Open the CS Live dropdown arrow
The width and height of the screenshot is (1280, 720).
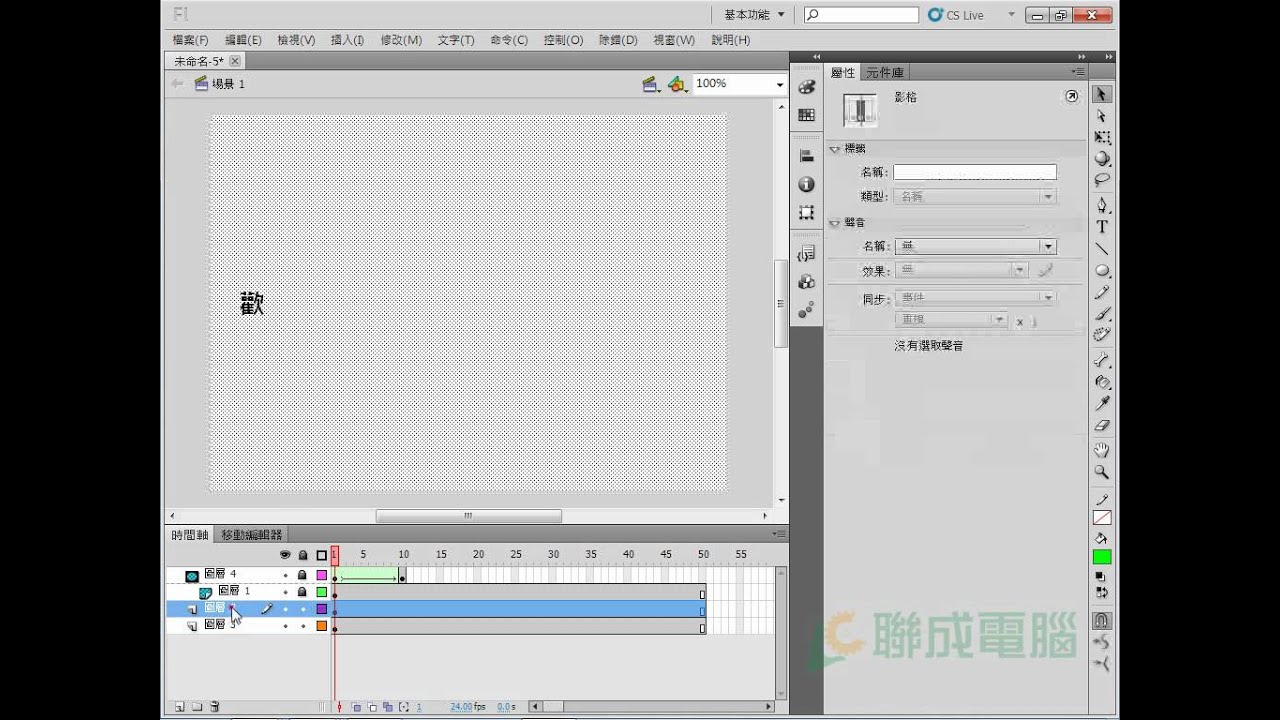1011,15
